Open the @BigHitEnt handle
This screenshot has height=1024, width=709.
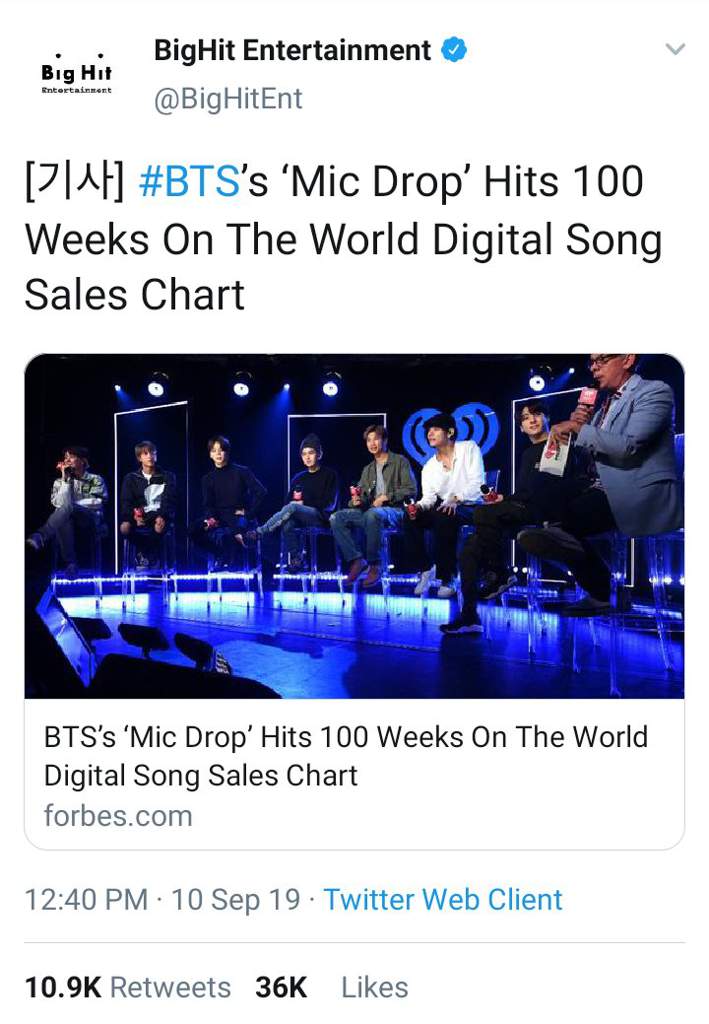[228, 99]
